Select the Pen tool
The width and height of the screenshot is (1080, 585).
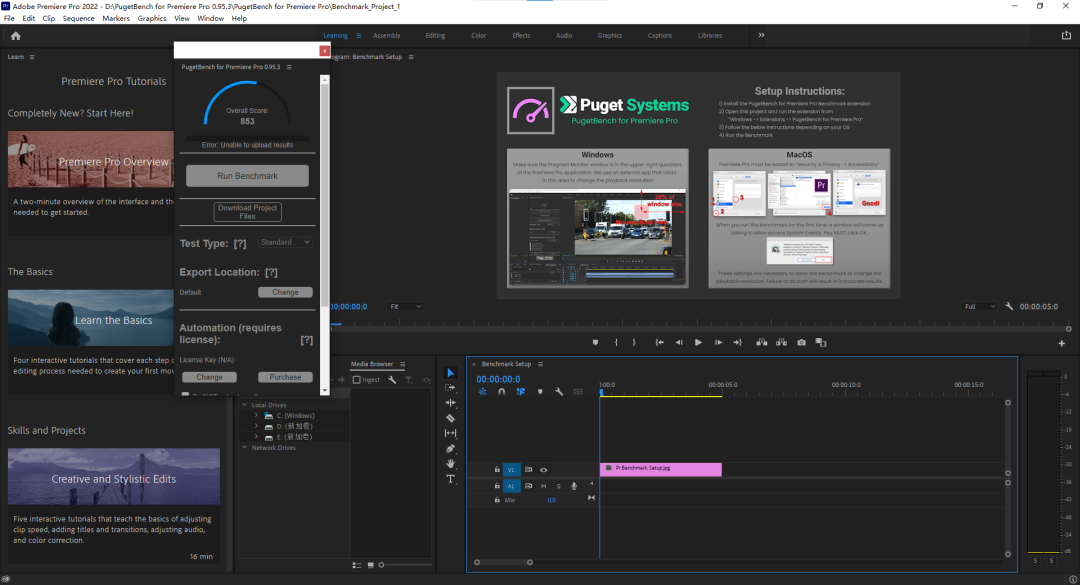(450, 449)
